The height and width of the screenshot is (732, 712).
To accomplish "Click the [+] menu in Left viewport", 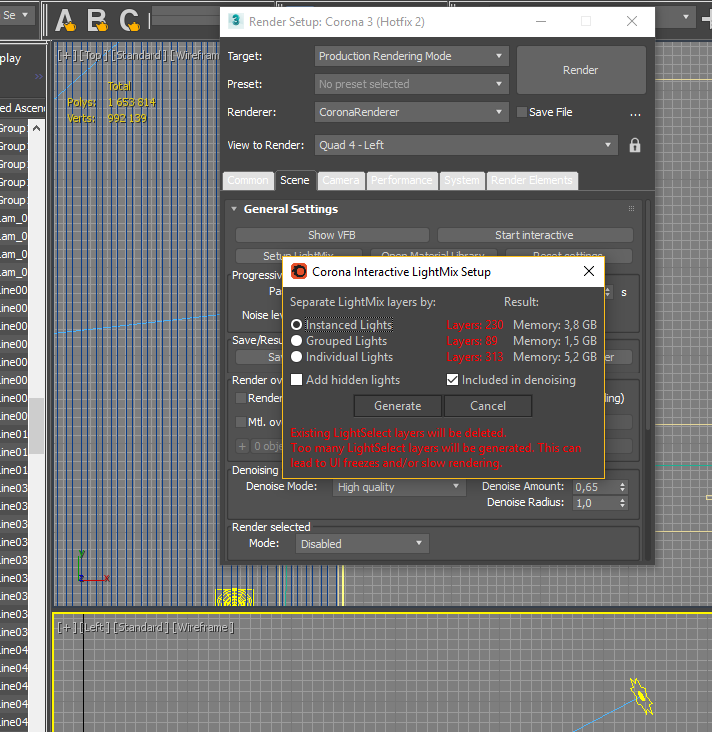I will [x=67, y=627].
